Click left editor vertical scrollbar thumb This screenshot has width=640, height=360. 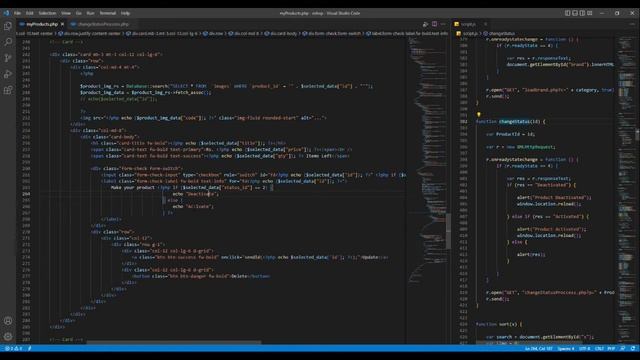click(x=448, y=231)
